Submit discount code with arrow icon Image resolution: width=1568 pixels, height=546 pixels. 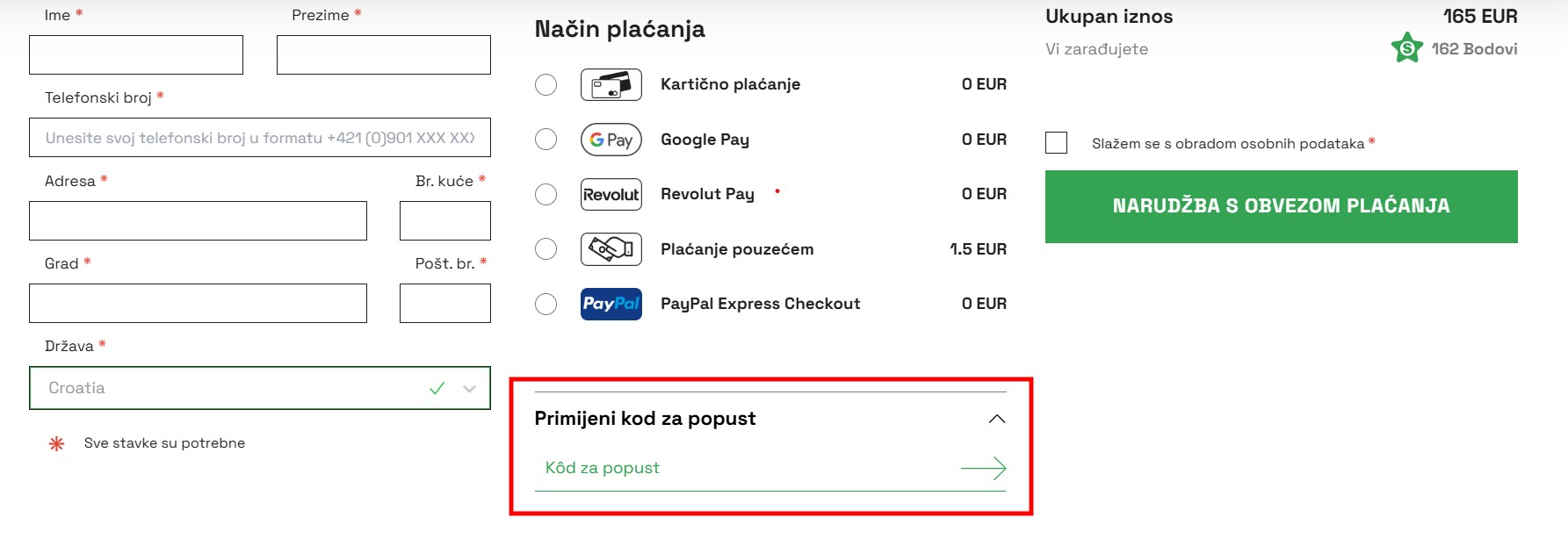[x=983, y=468]
